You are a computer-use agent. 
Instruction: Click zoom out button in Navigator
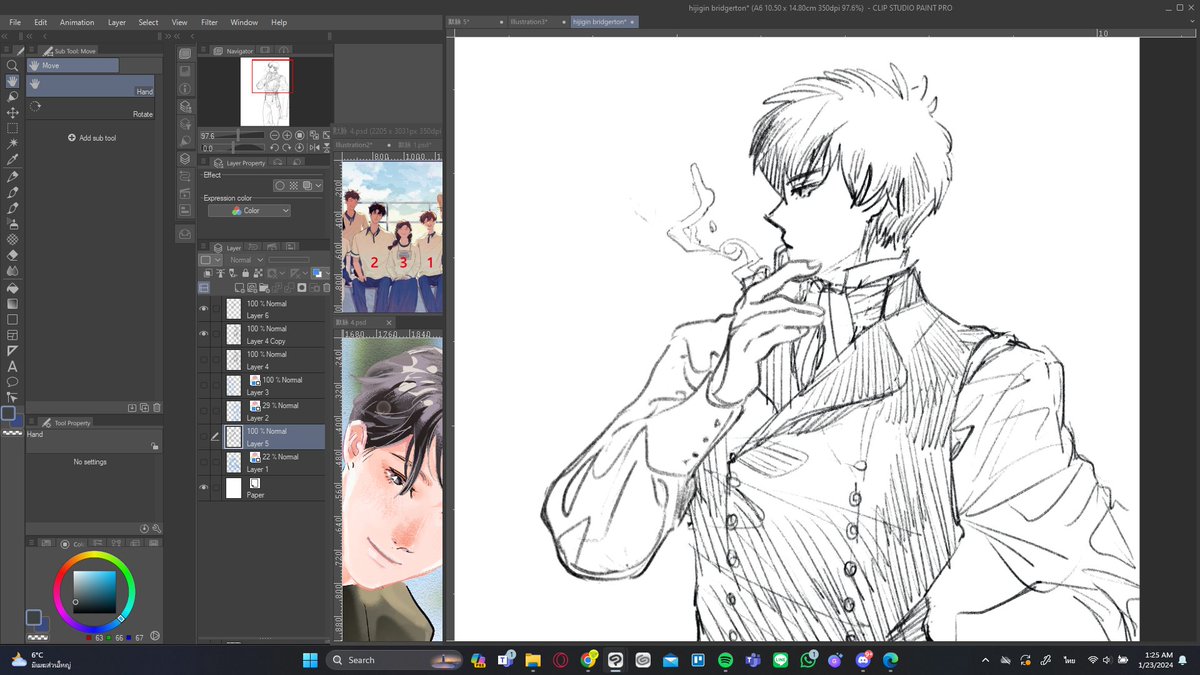tap(274, 135)
